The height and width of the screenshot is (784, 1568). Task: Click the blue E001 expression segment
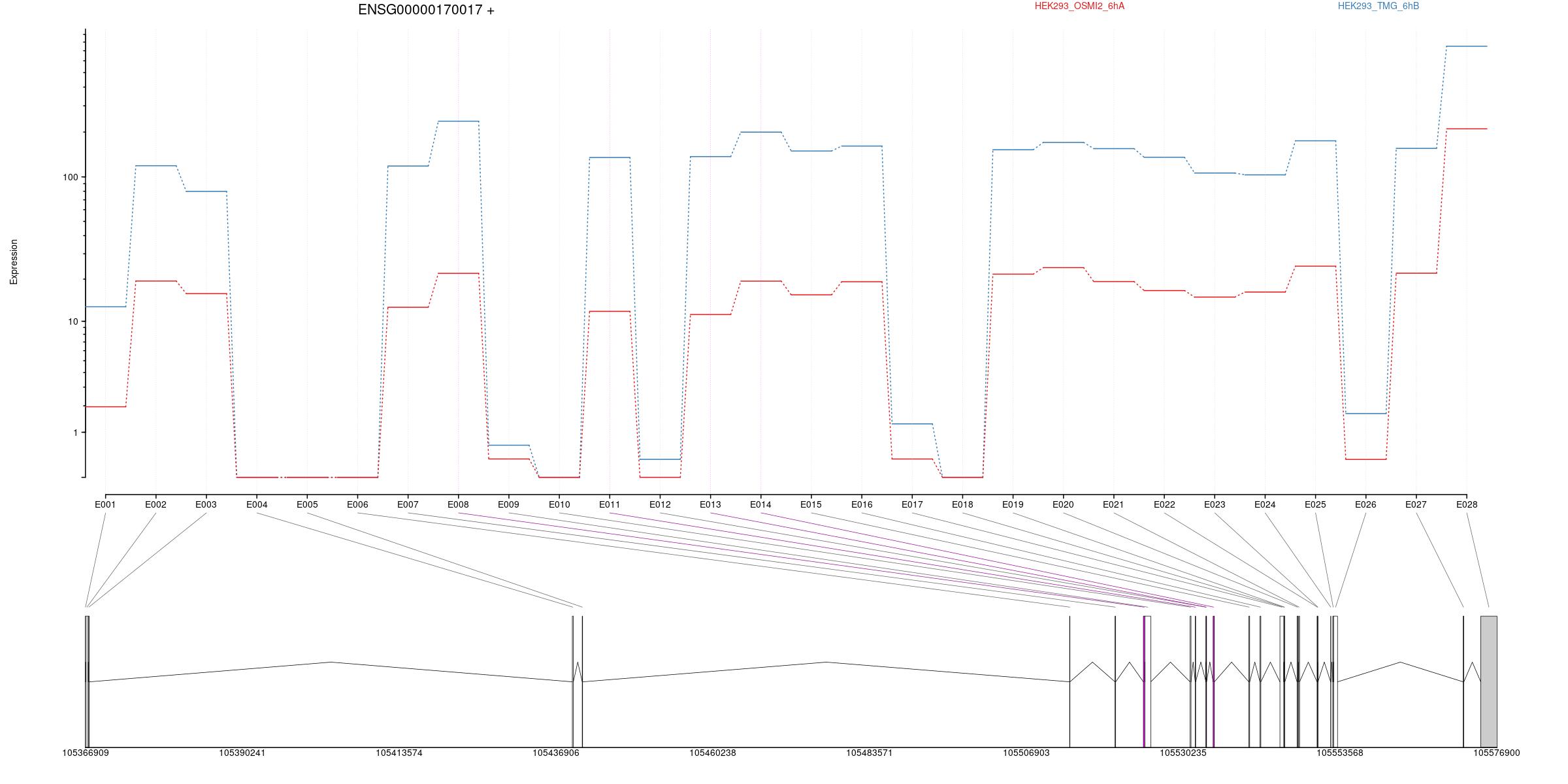pos(105,306)
